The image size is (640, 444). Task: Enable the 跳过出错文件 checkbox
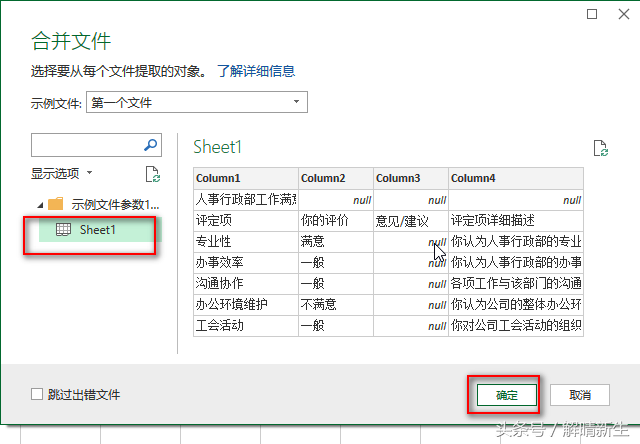[x=37, y=394]
